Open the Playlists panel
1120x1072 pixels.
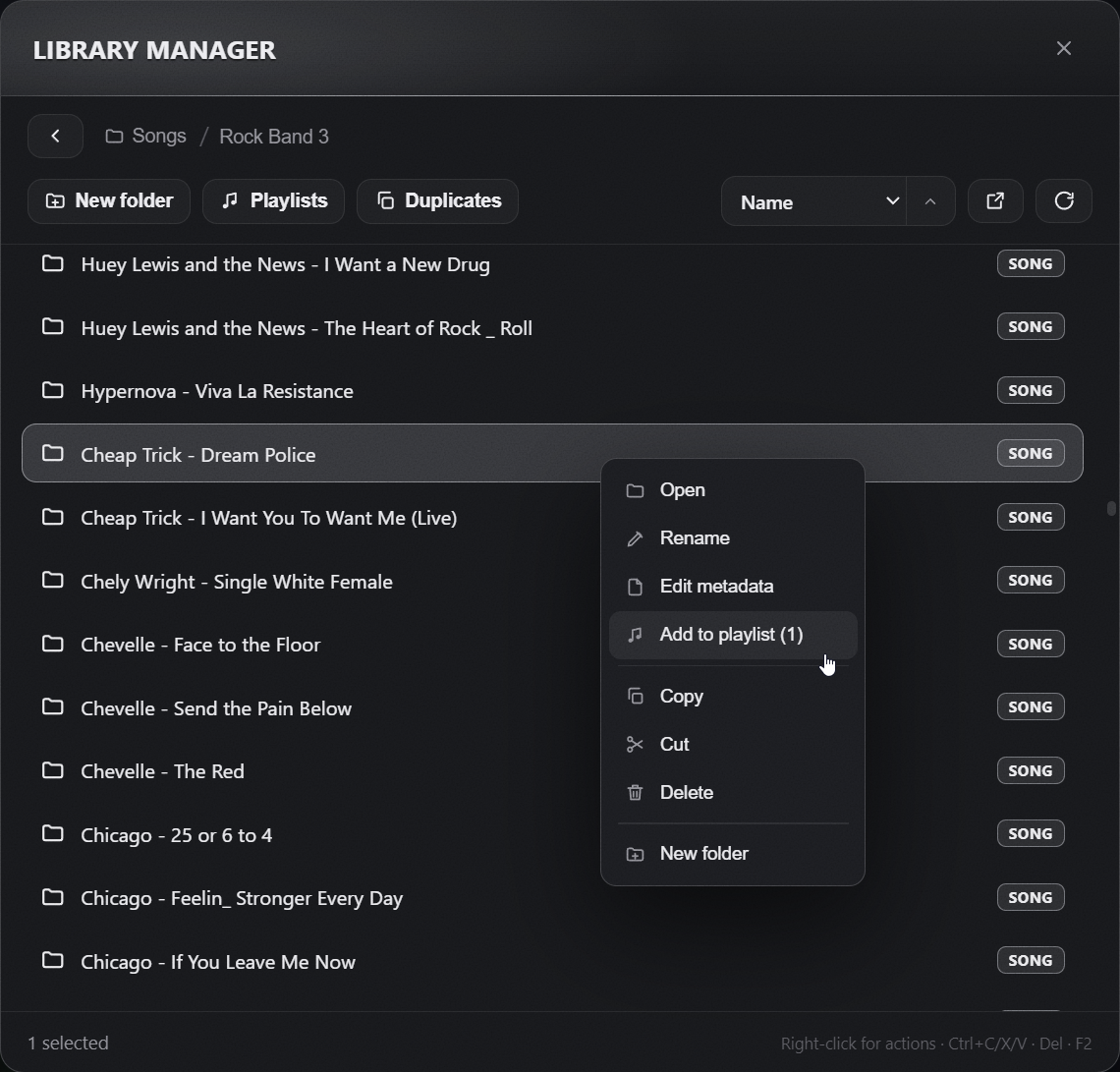coord(273,200)
